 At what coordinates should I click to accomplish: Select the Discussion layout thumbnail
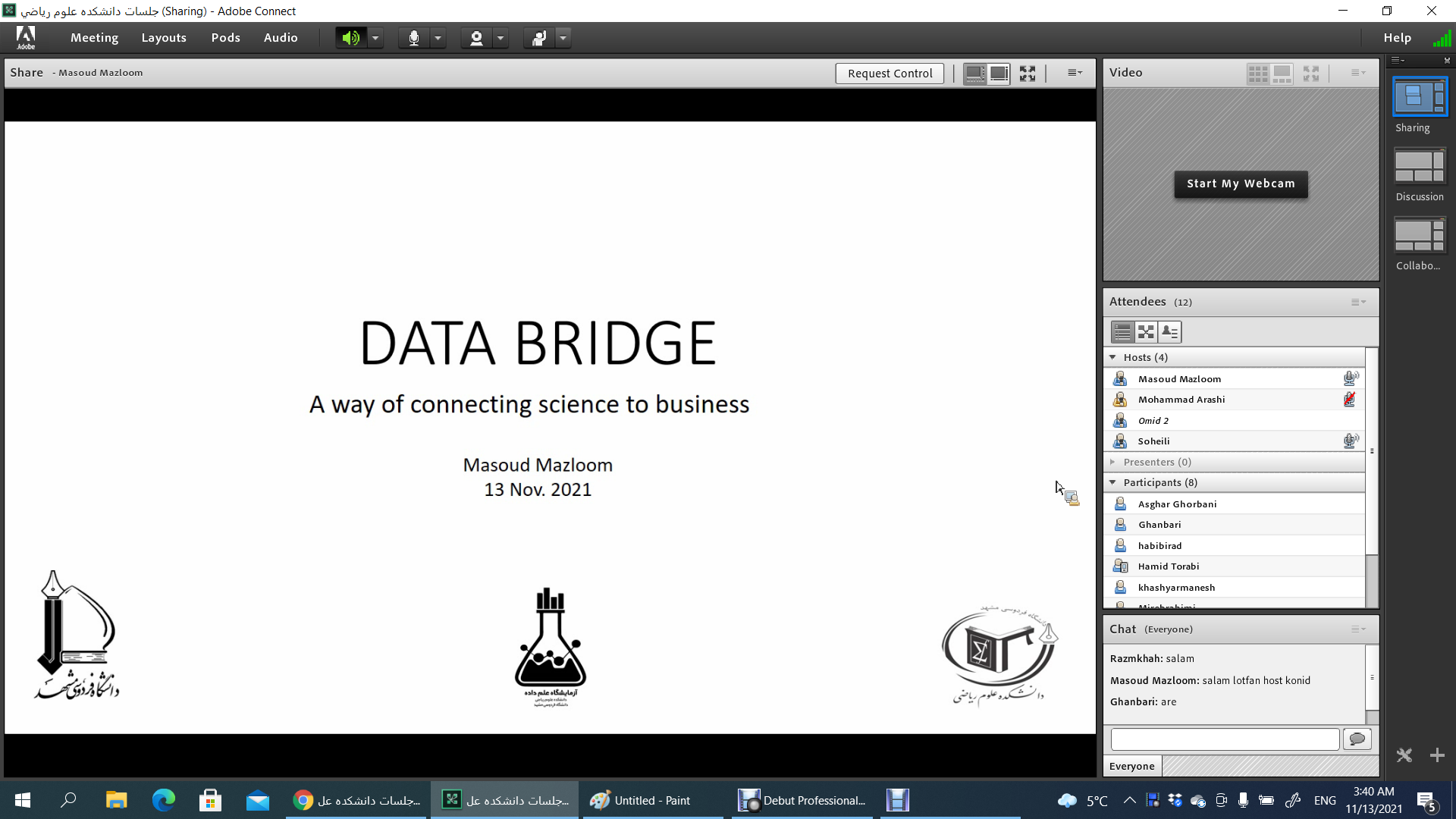point(1420,167)
